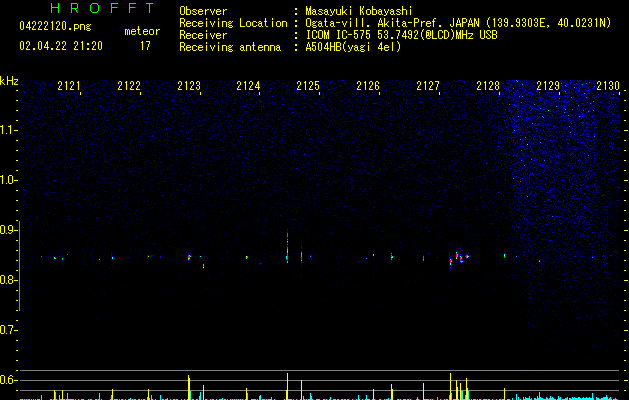
Task: Click the 2125 time marker
Action: [308, 86]
